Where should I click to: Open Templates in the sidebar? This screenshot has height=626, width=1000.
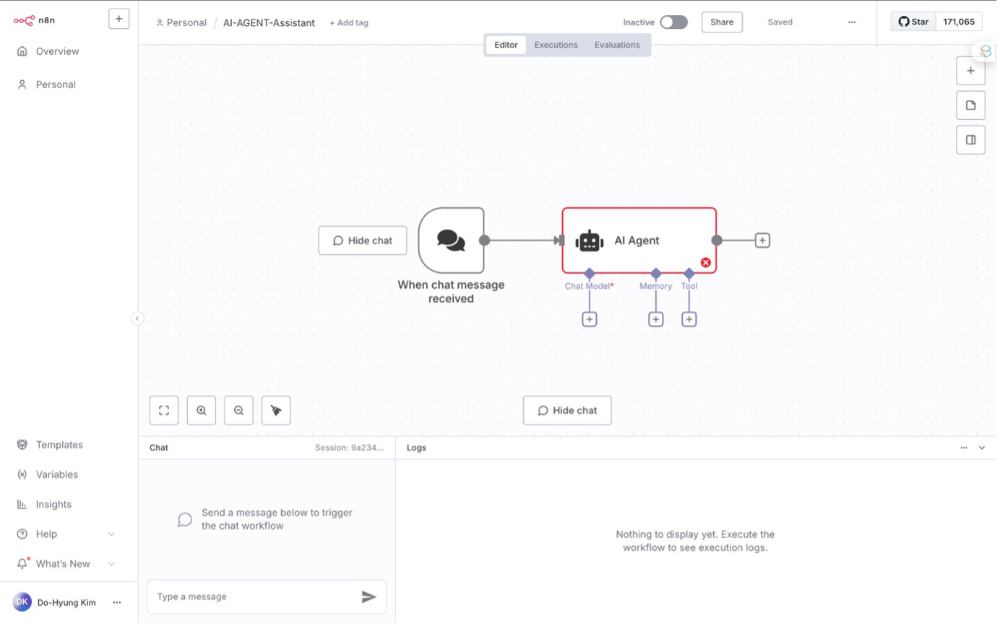click(59, 445)
